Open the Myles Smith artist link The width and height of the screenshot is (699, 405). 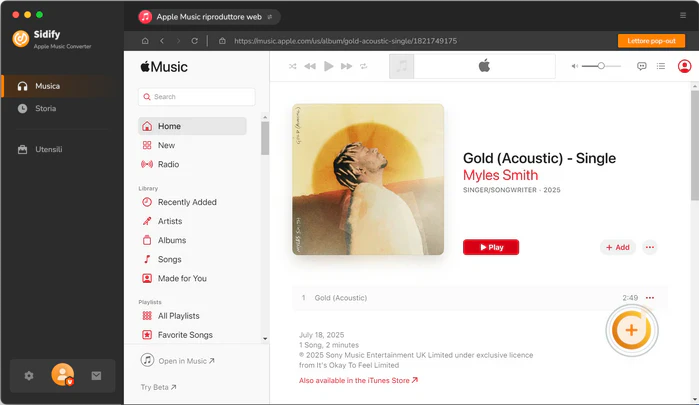tap(500, 175)
